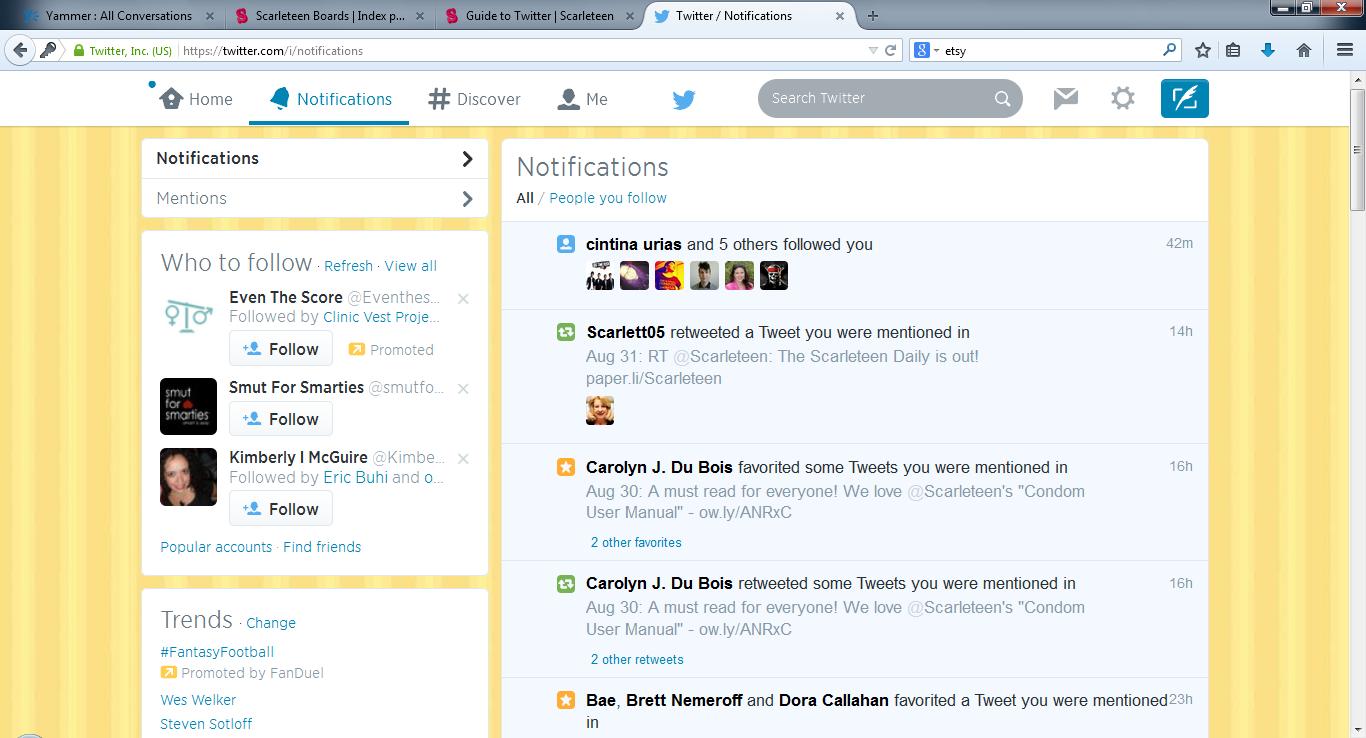Open Firefox hamburger menu
Image resolution: width=1366 pixels, height=738 pixels.
point(1345,50)
